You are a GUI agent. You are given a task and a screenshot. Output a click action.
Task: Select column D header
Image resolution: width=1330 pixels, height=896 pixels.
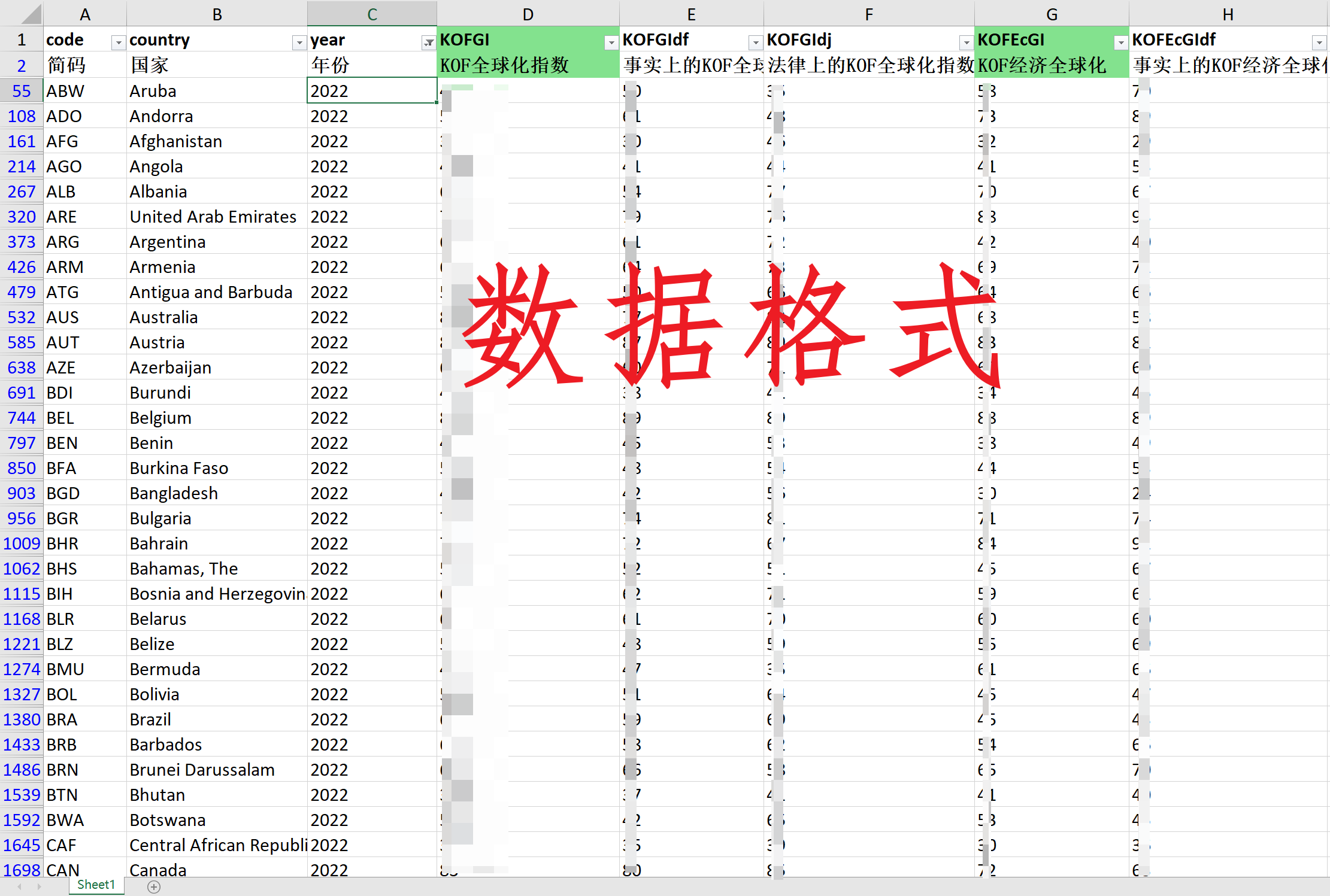click(528, 14)
